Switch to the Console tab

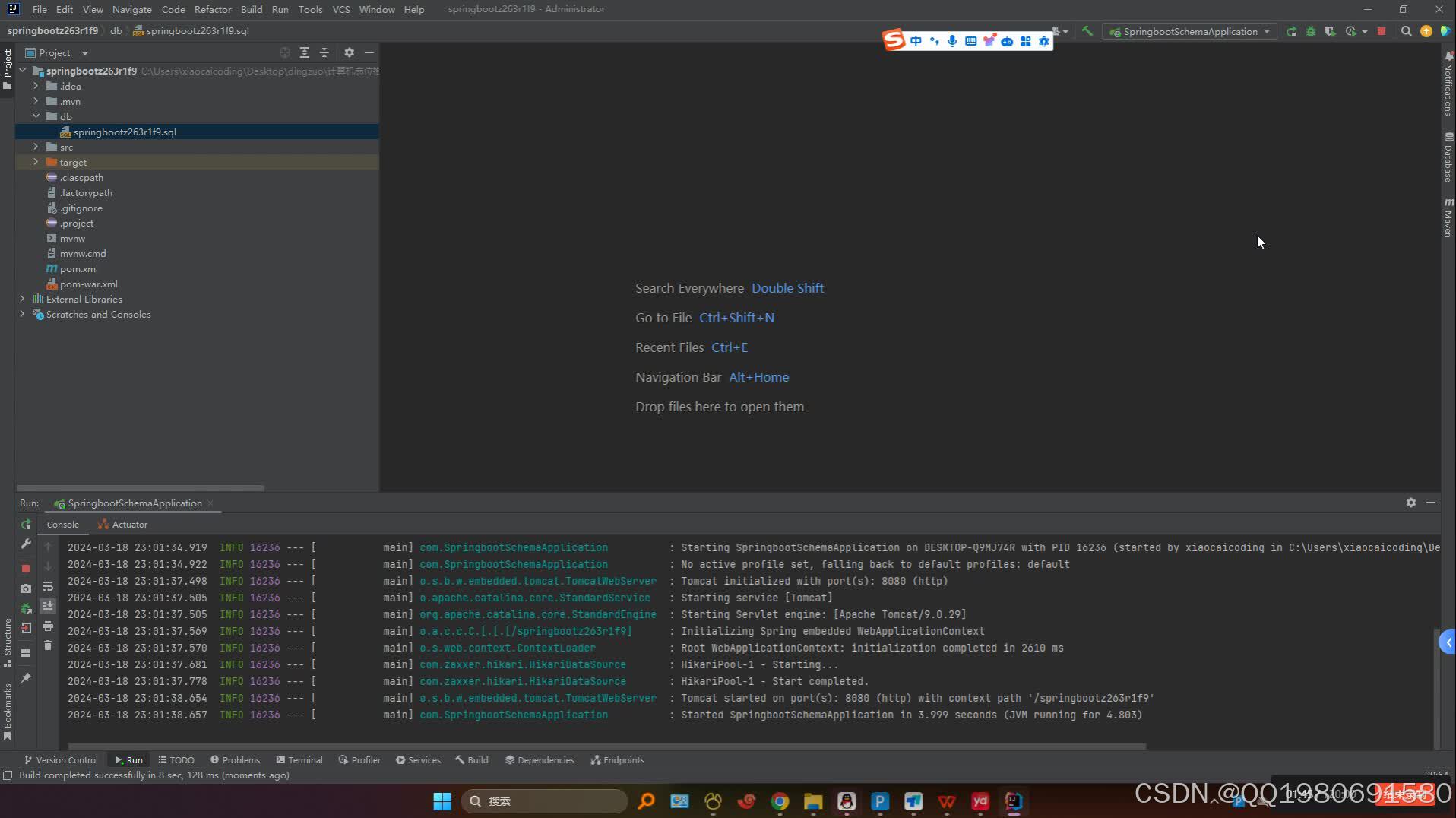[62, 525]
